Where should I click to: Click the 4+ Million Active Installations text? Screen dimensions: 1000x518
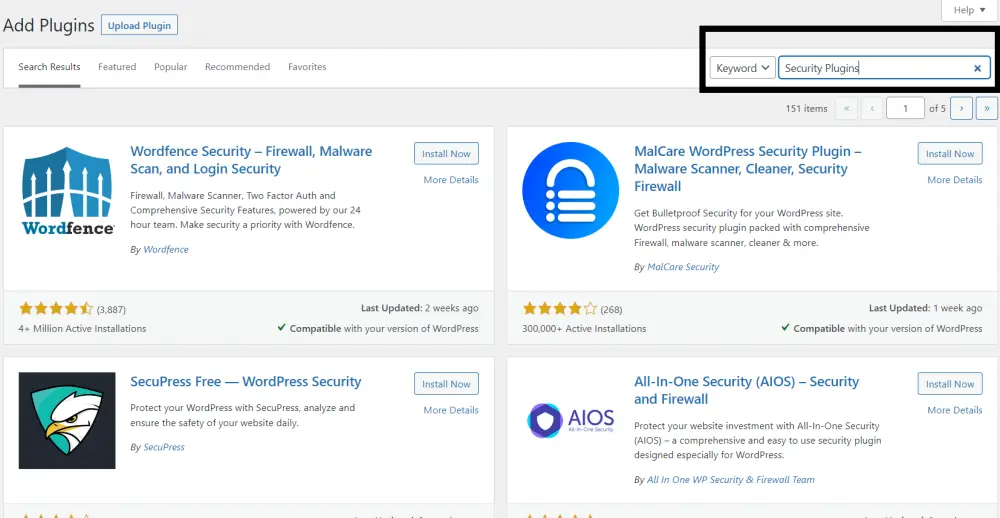(82, 329)
